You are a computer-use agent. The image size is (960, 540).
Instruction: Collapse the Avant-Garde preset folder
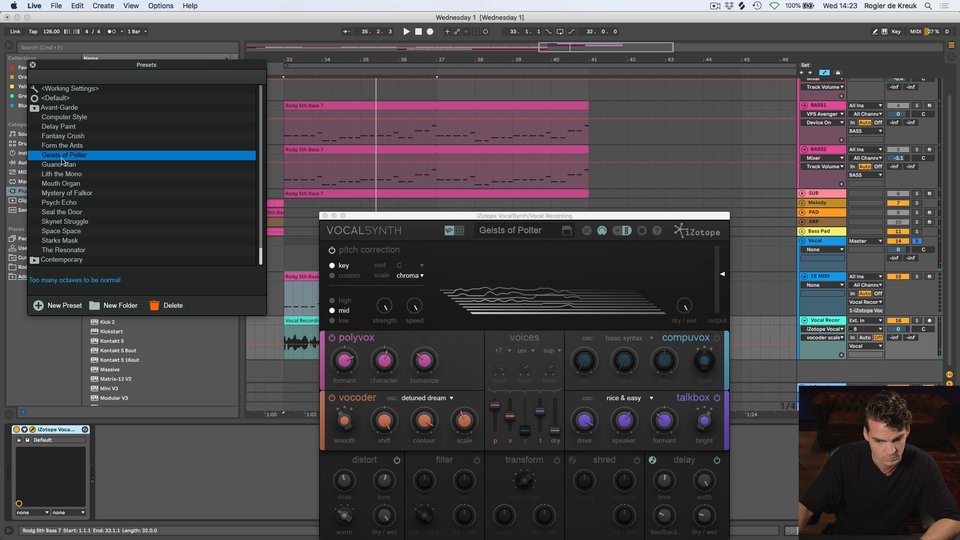pos(34,108)
